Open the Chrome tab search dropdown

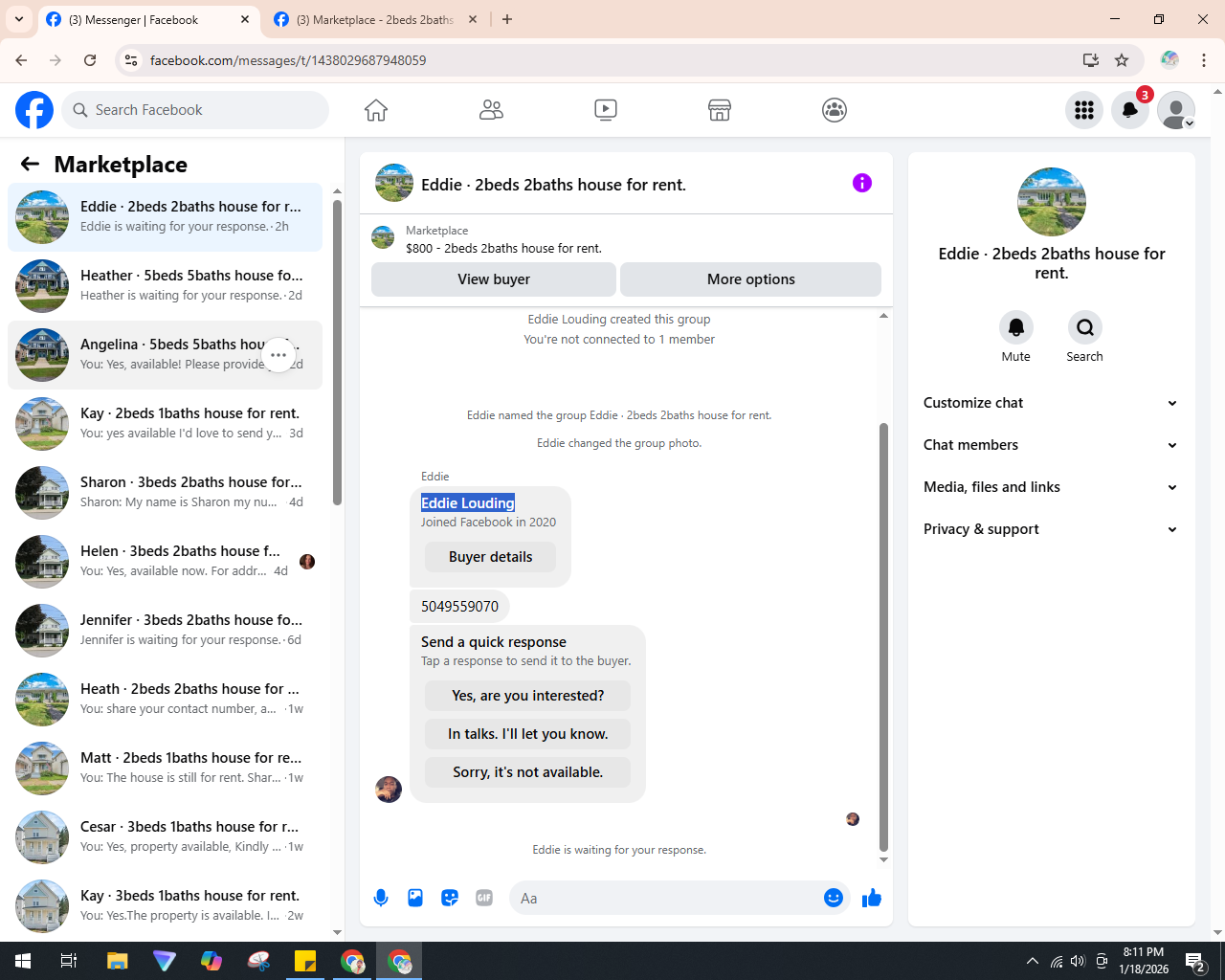(x=19, y=19)
